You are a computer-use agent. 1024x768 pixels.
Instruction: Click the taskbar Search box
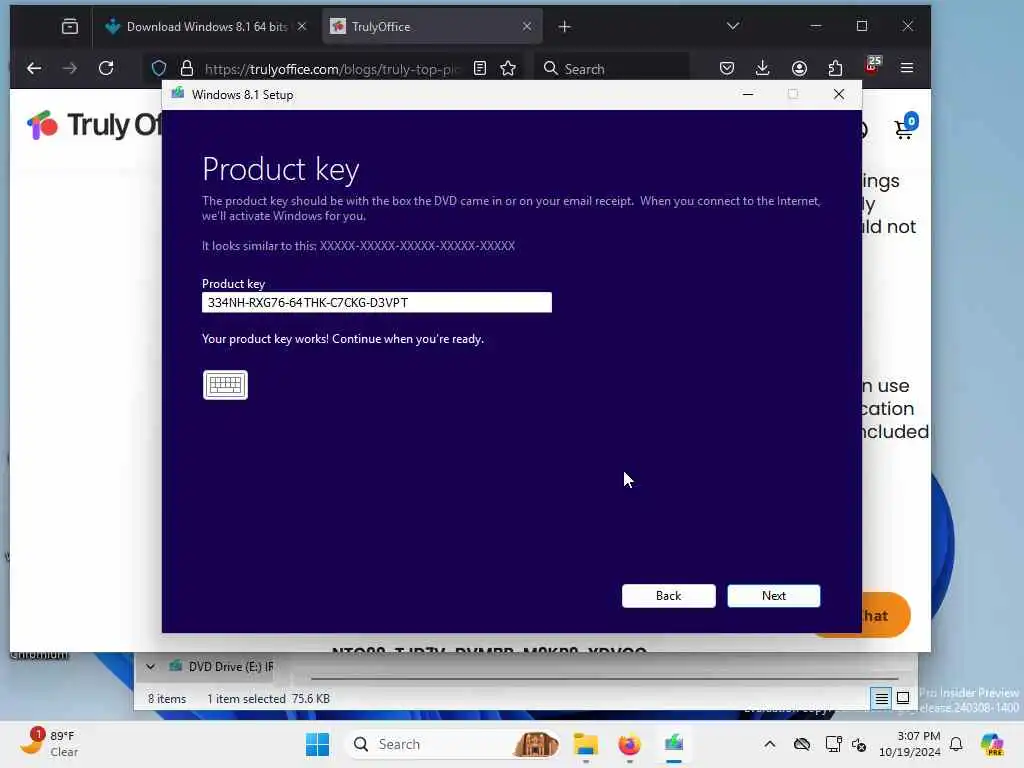[451, 744]
